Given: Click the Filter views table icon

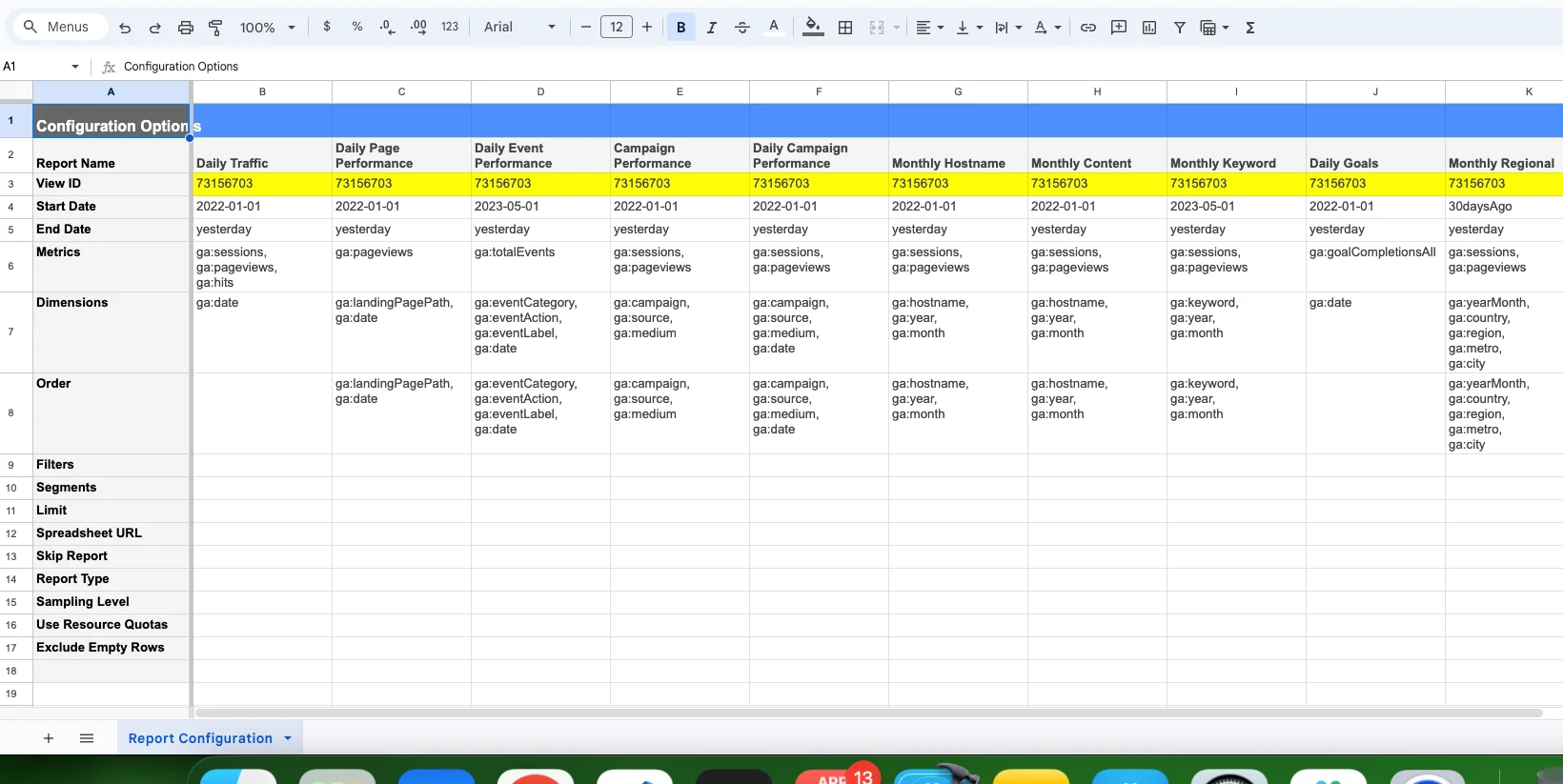Looking at the screenshot, I should coord(1208,28).
